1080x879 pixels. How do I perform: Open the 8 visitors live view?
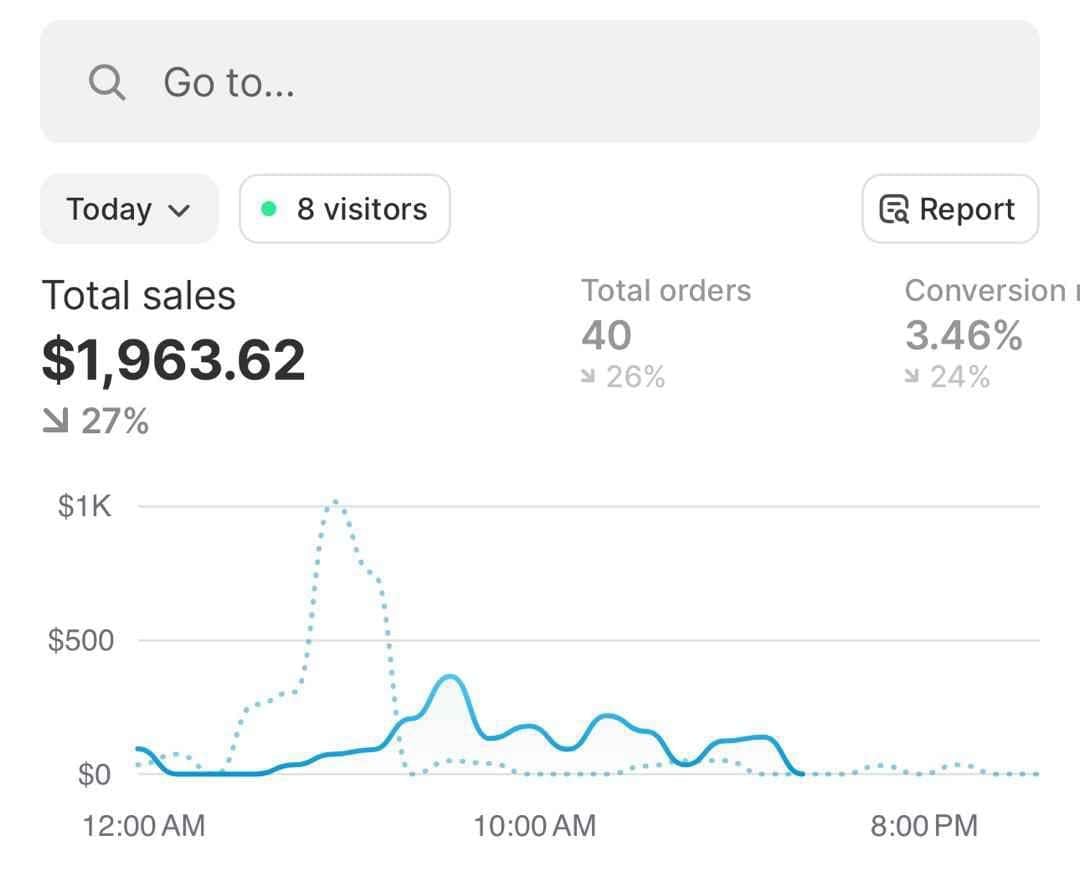click(345, 209)
